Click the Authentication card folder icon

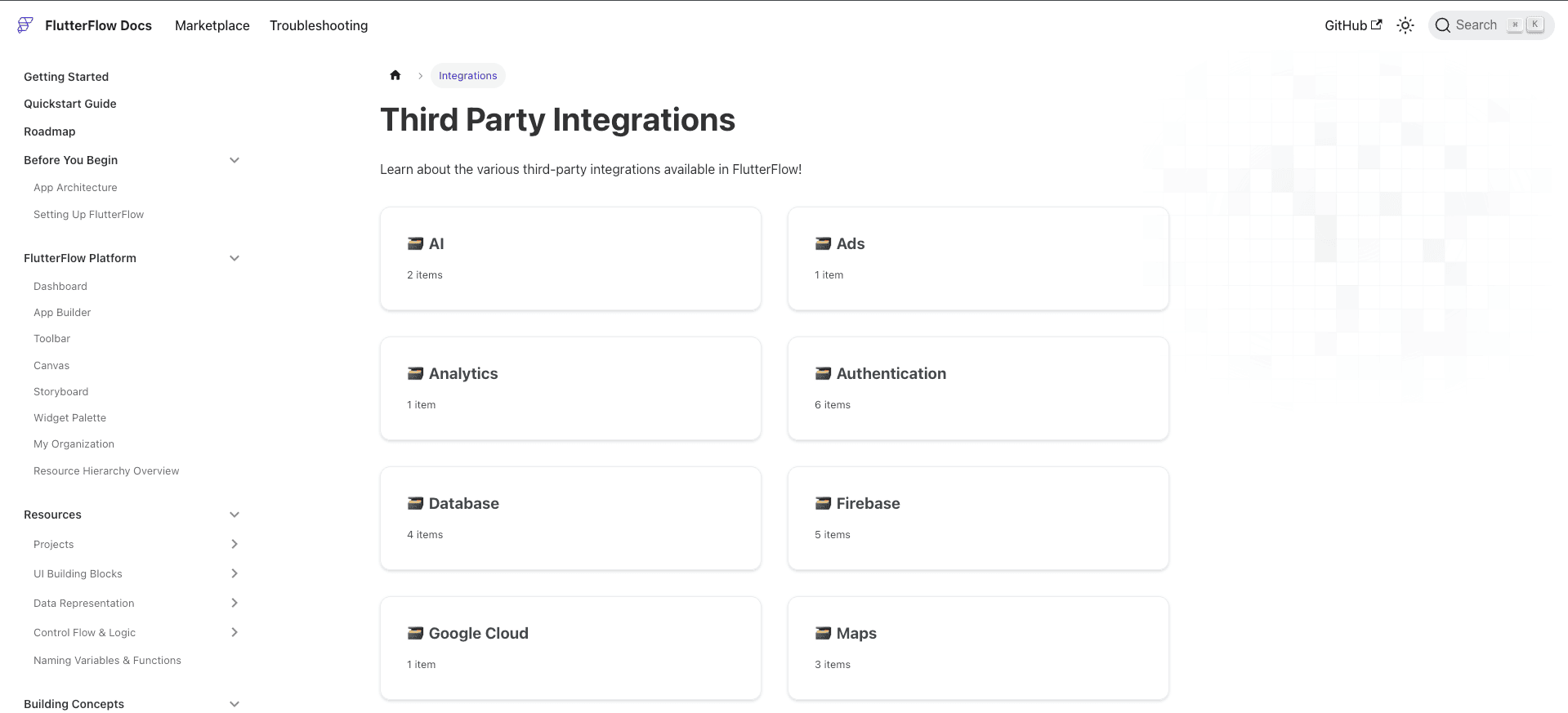(x=823, y=373)
